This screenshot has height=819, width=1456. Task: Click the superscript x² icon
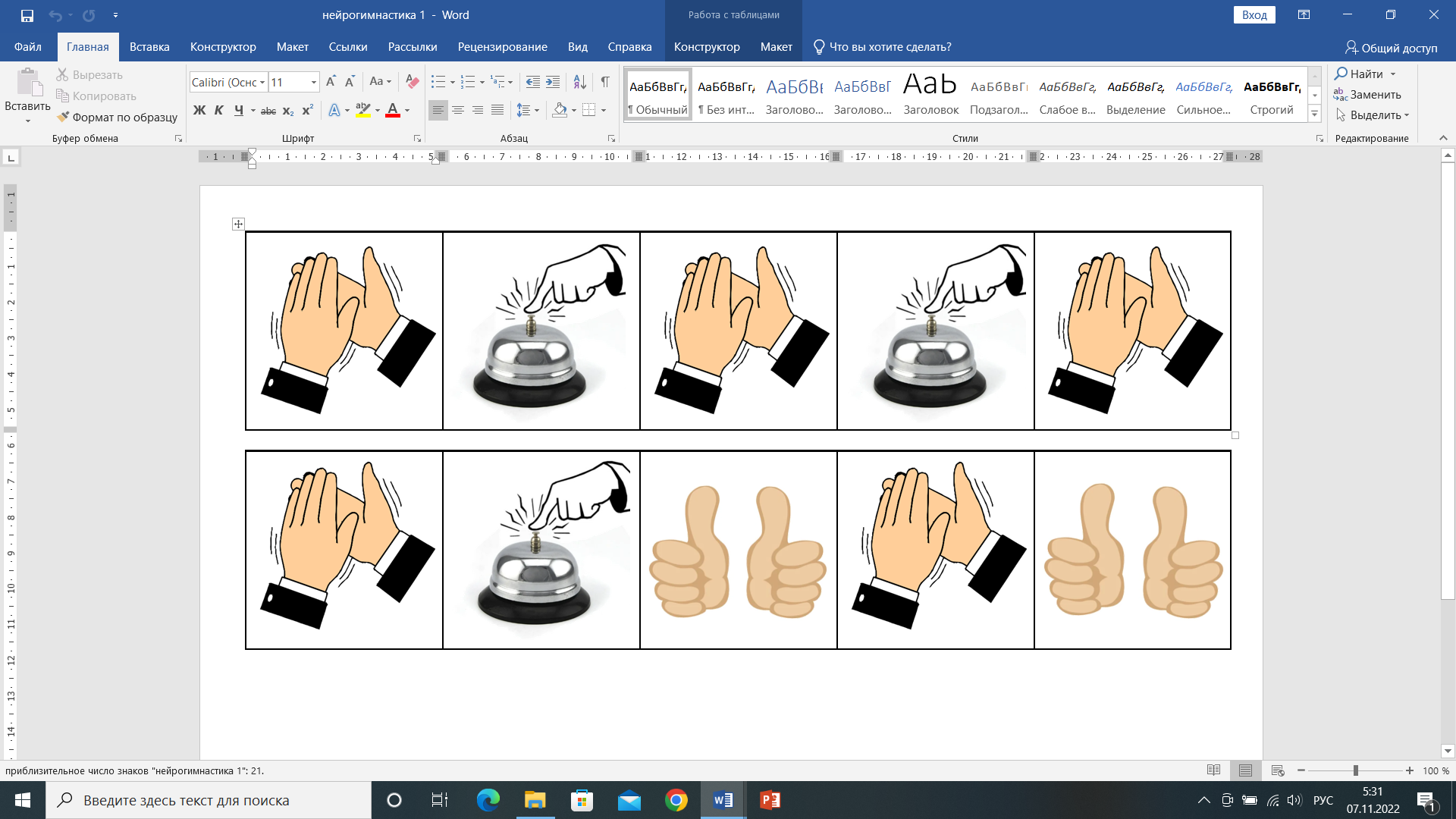tap(307, 111)
